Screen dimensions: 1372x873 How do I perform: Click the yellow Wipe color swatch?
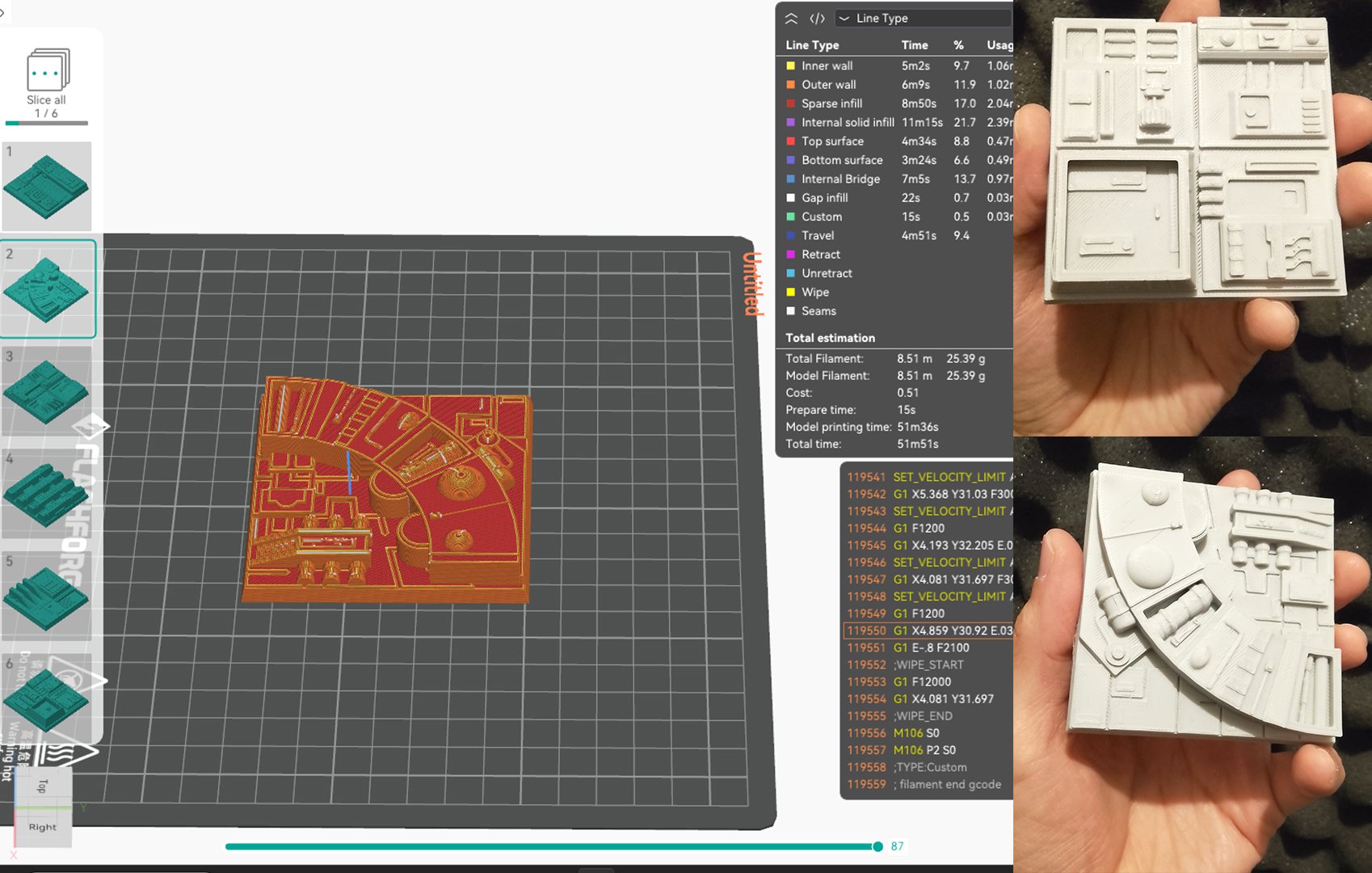coord(791,293)
